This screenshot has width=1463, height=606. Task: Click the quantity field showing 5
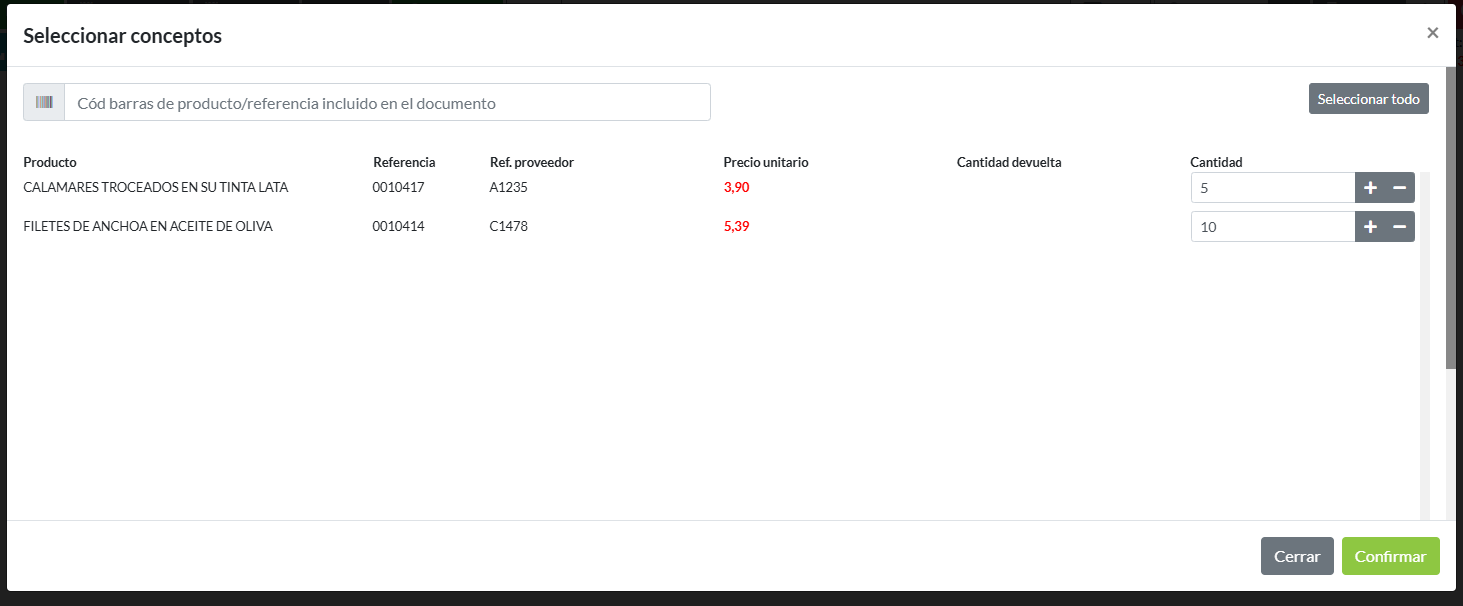[x=1272, y=188]
